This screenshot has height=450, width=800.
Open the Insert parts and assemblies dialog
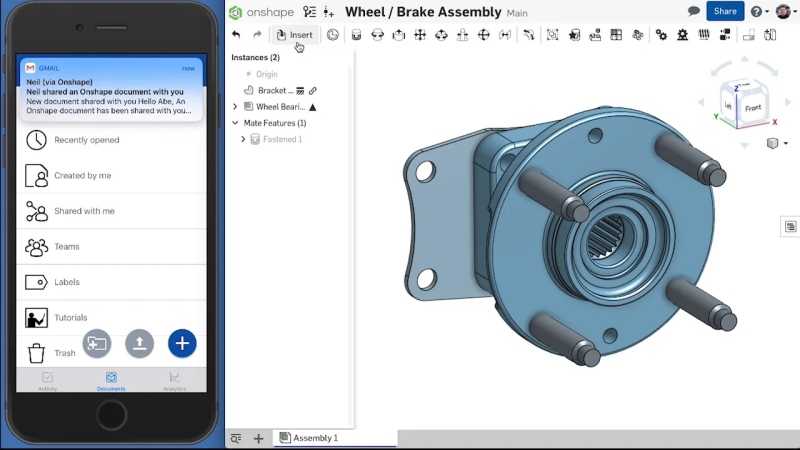[294, 35]
